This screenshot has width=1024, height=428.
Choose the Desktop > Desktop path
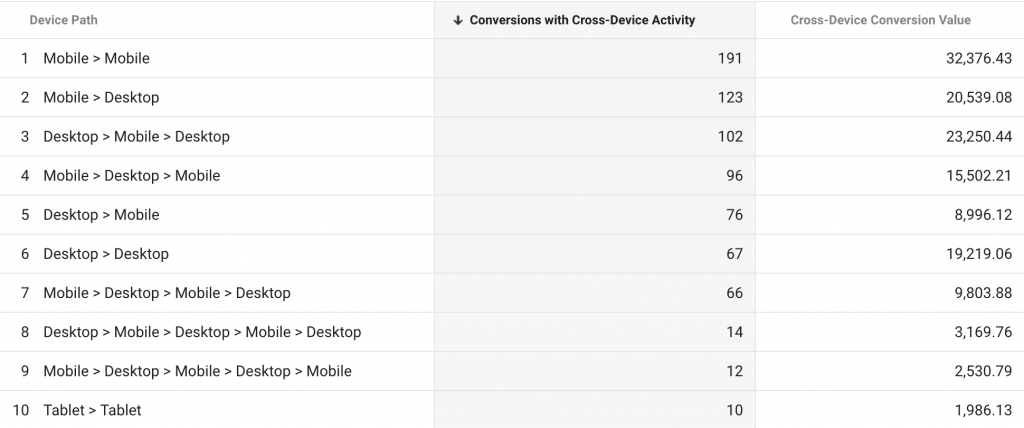(106, 254)
